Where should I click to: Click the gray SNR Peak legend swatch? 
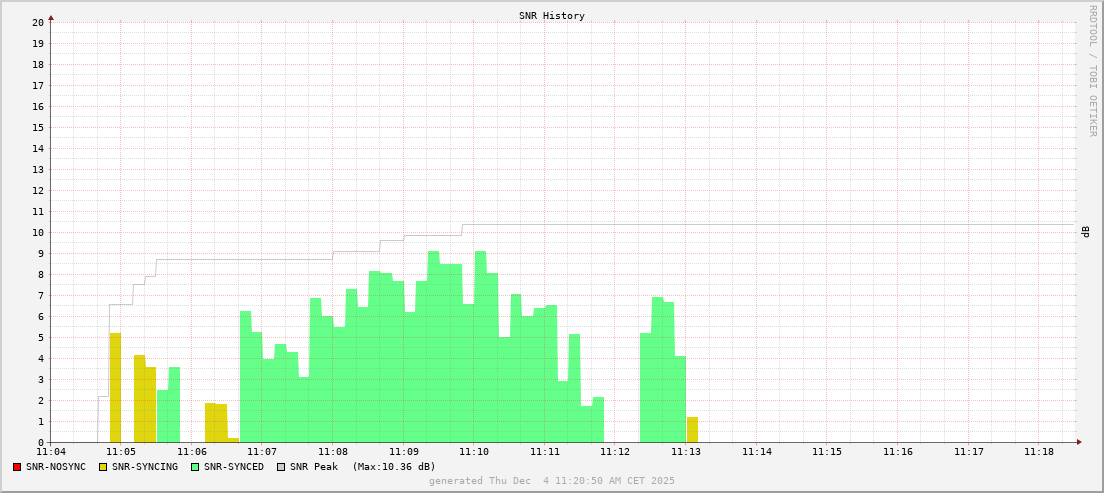[x=281, y=467]
